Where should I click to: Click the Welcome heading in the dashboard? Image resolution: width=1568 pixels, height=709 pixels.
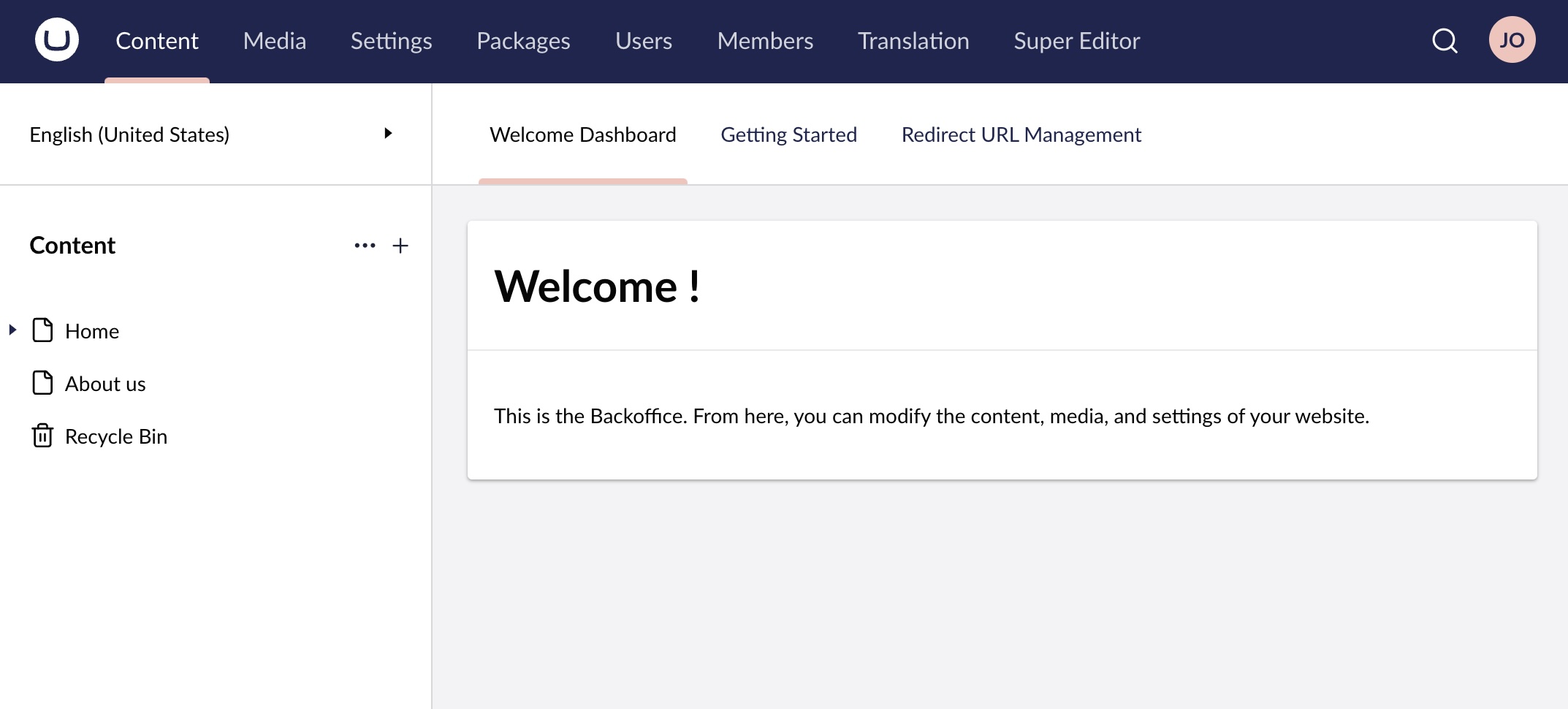pyautogui.click(x=598, y=286)
